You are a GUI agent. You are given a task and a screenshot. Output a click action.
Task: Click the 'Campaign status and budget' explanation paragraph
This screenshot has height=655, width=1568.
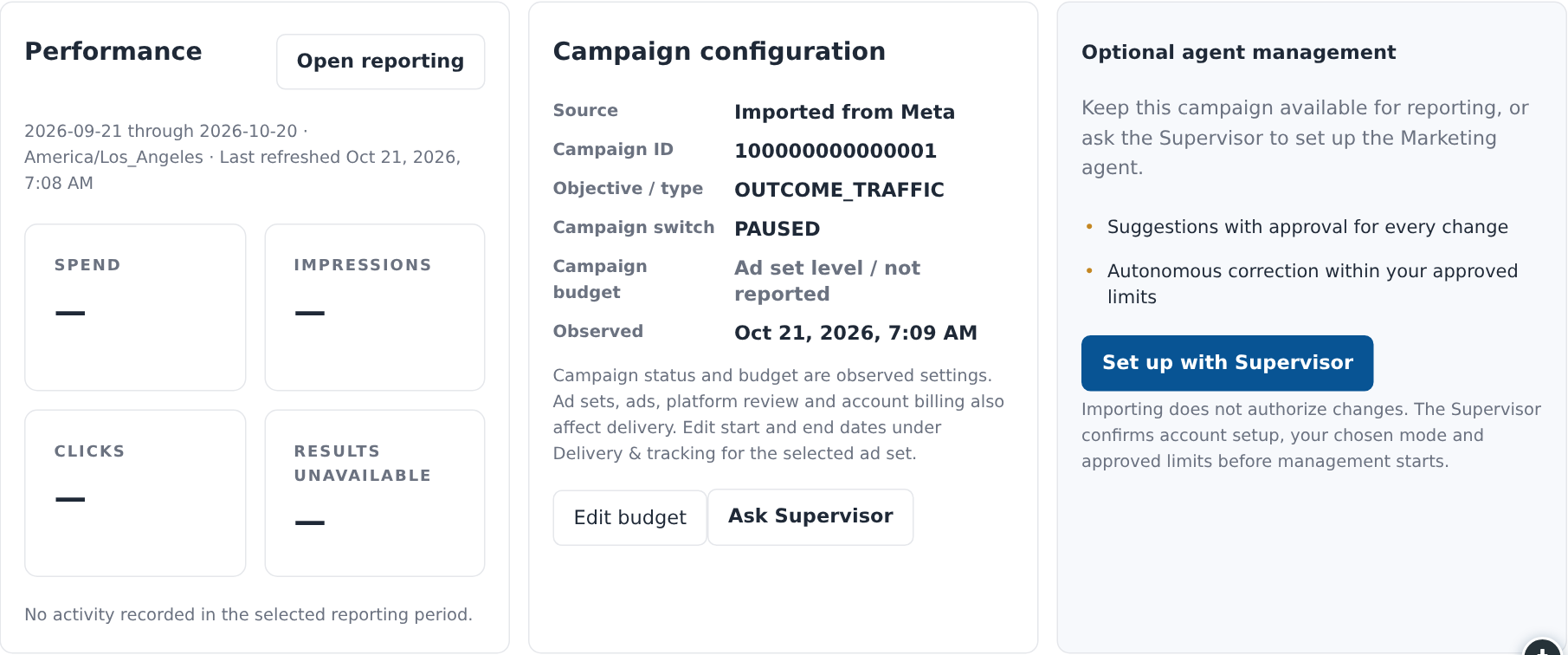(x=778, y=414)
